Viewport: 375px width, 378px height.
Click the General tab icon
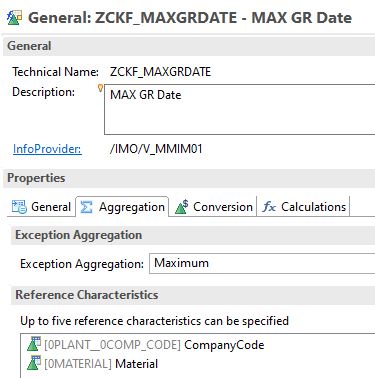click(19, 207)
